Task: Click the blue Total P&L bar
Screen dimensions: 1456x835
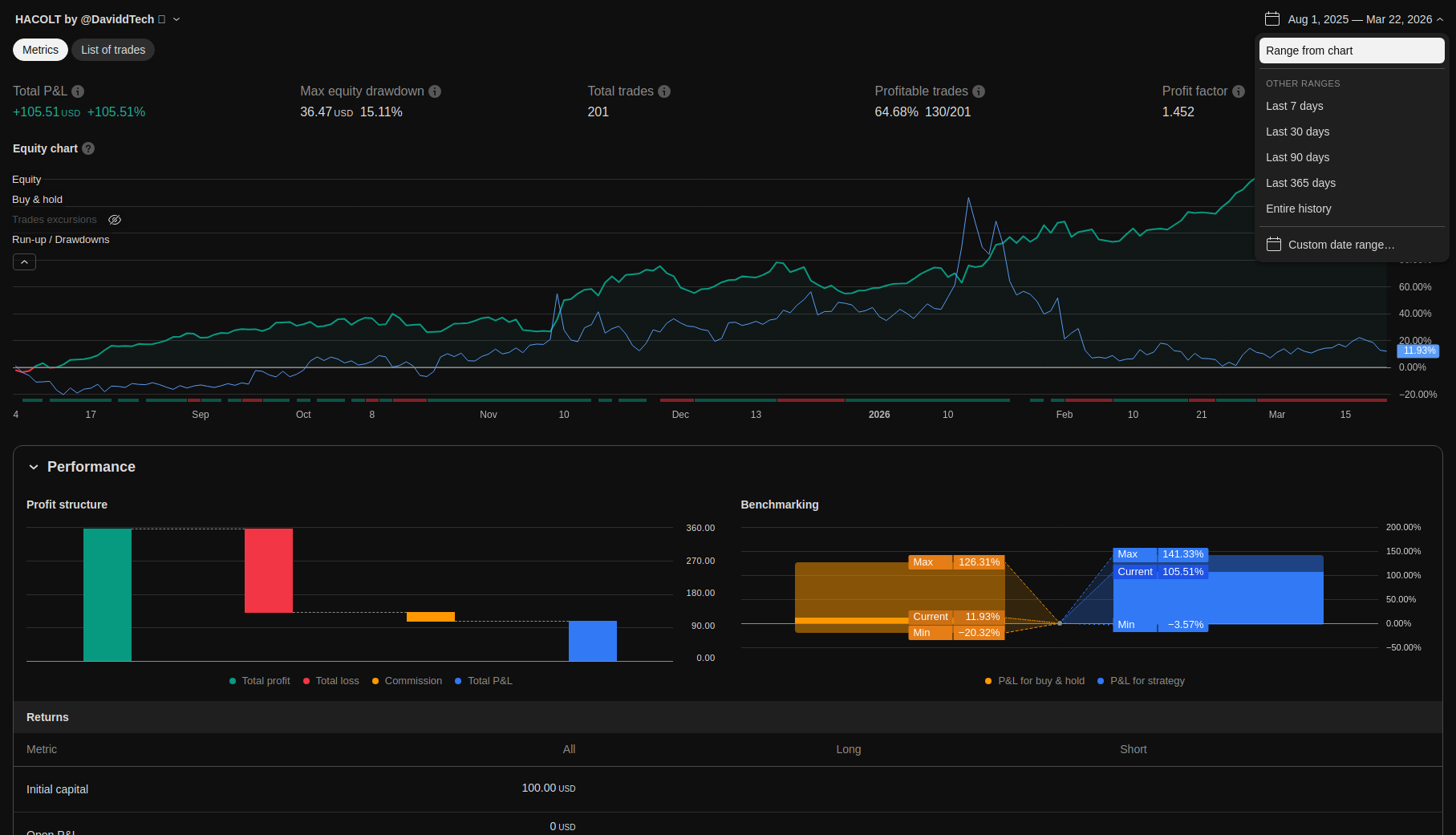Action: coord(592,641)
